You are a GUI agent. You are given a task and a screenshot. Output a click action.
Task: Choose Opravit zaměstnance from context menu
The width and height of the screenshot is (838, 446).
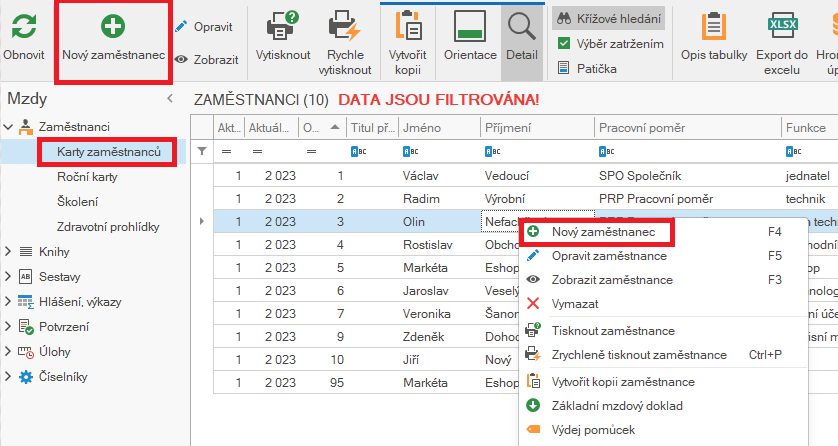point(663,256)
